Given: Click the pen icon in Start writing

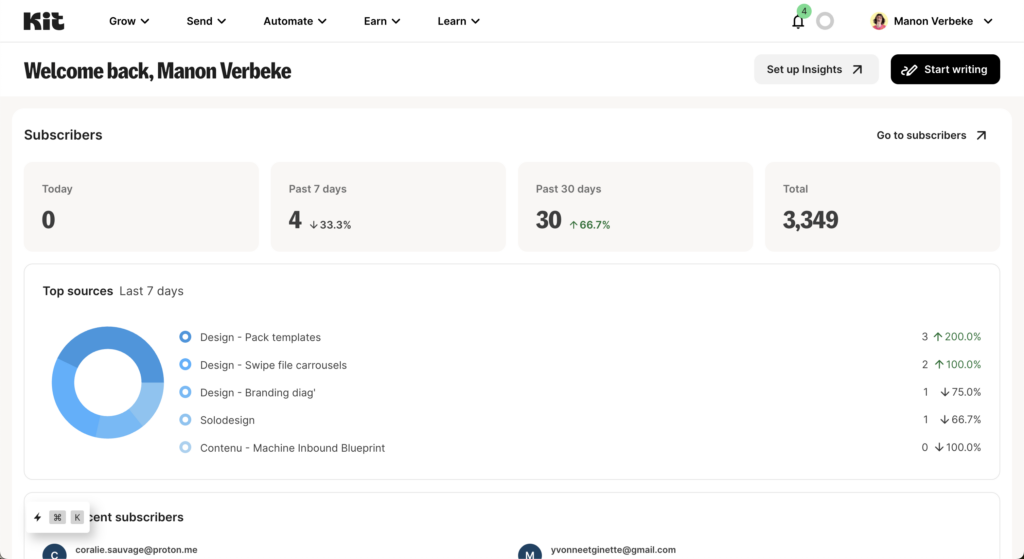Looking at the screenshot, I should pyautogui.click(x=909, y=70).
